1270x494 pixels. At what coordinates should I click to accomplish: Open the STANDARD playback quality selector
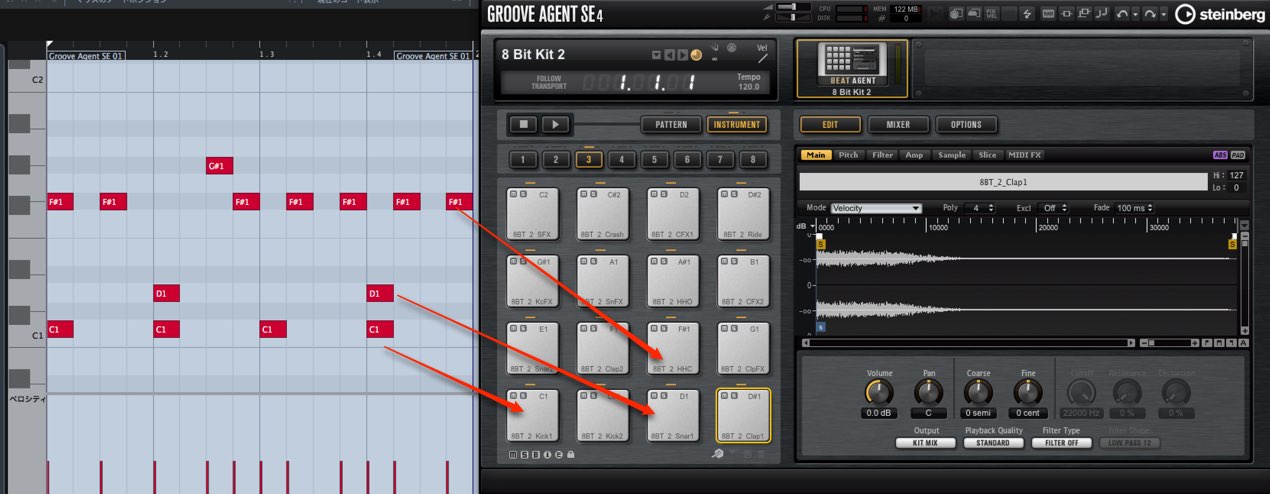pos(993,442)
